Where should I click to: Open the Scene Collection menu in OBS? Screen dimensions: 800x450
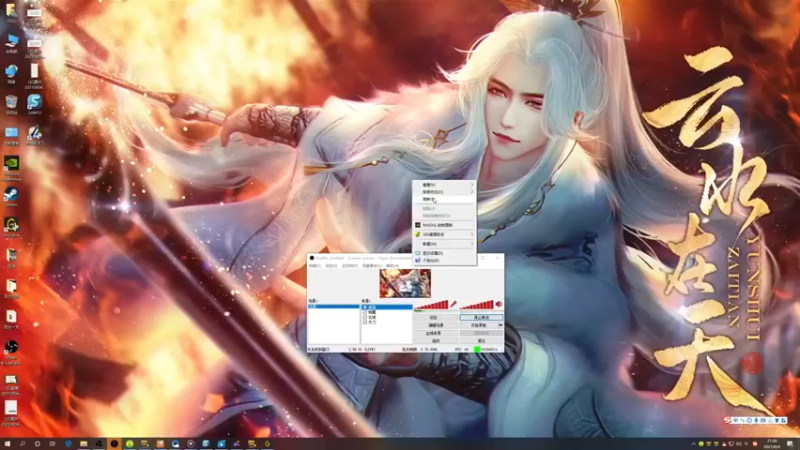pos(372,265)
